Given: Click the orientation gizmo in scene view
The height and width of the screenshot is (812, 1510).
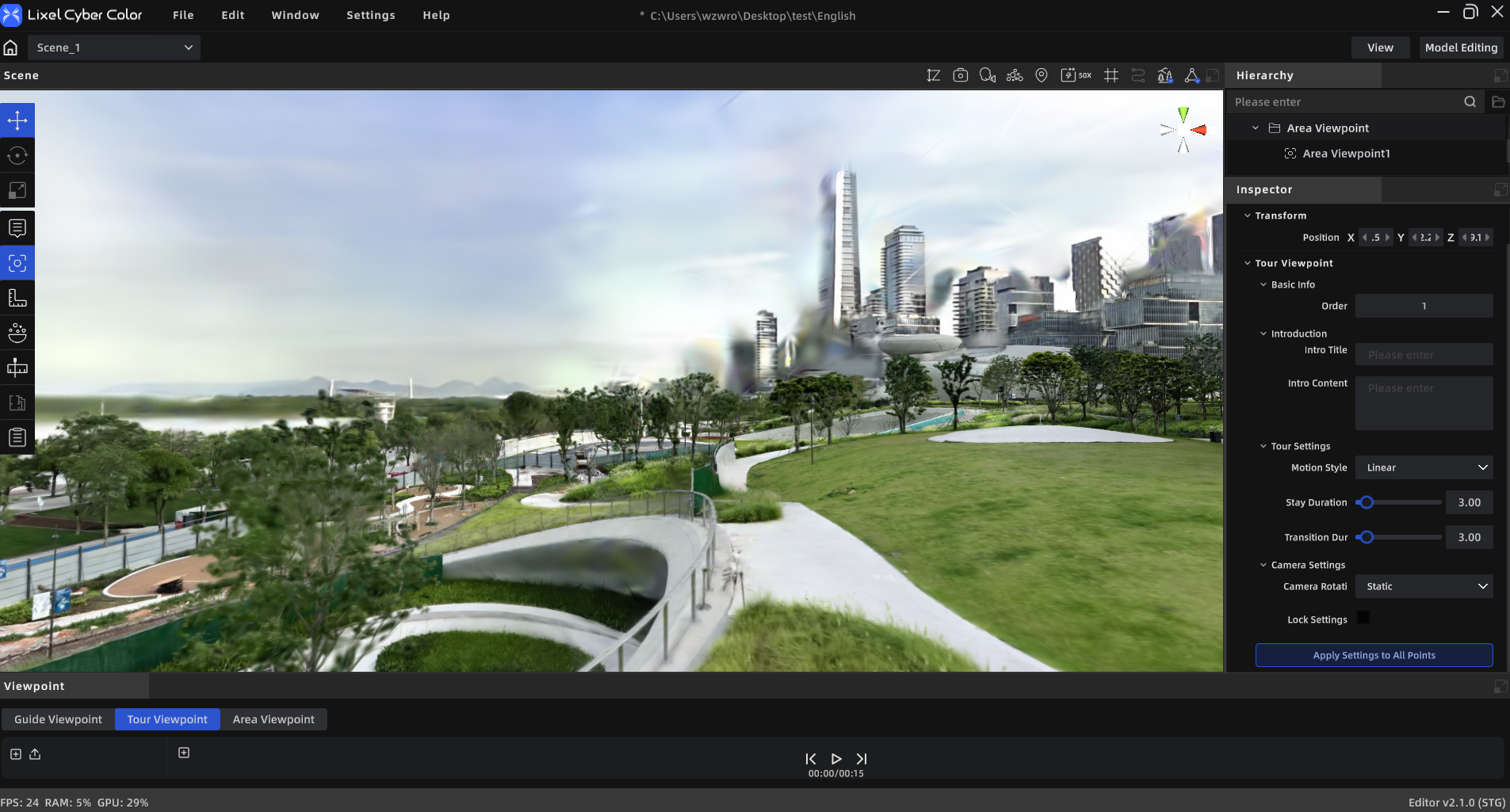Looking at the screenshot, I should [x=1183, y=130].
